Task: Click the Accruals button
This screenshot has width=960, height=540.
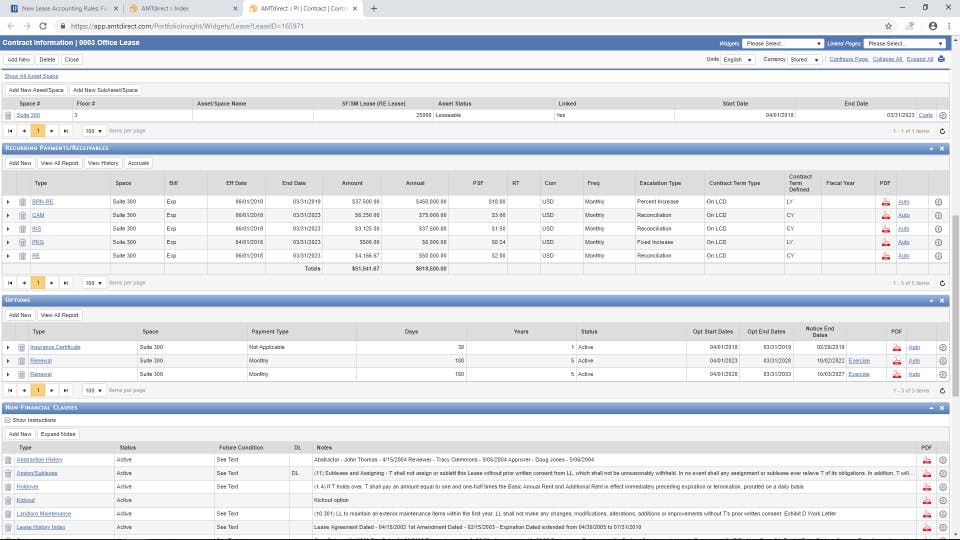Action: pos(138,162)
